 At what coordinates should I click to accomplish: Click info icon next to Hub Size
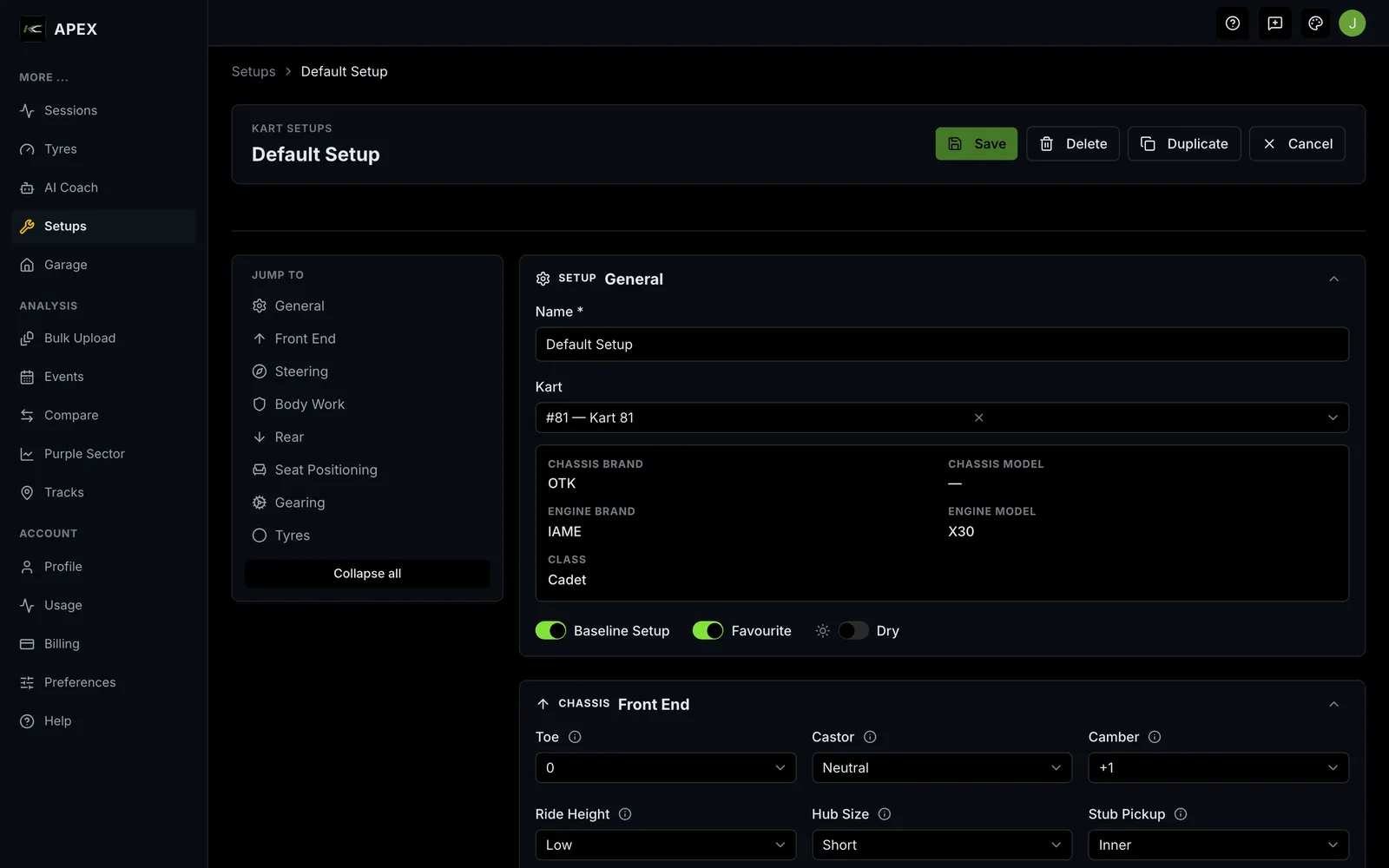(x=885, y=814)
